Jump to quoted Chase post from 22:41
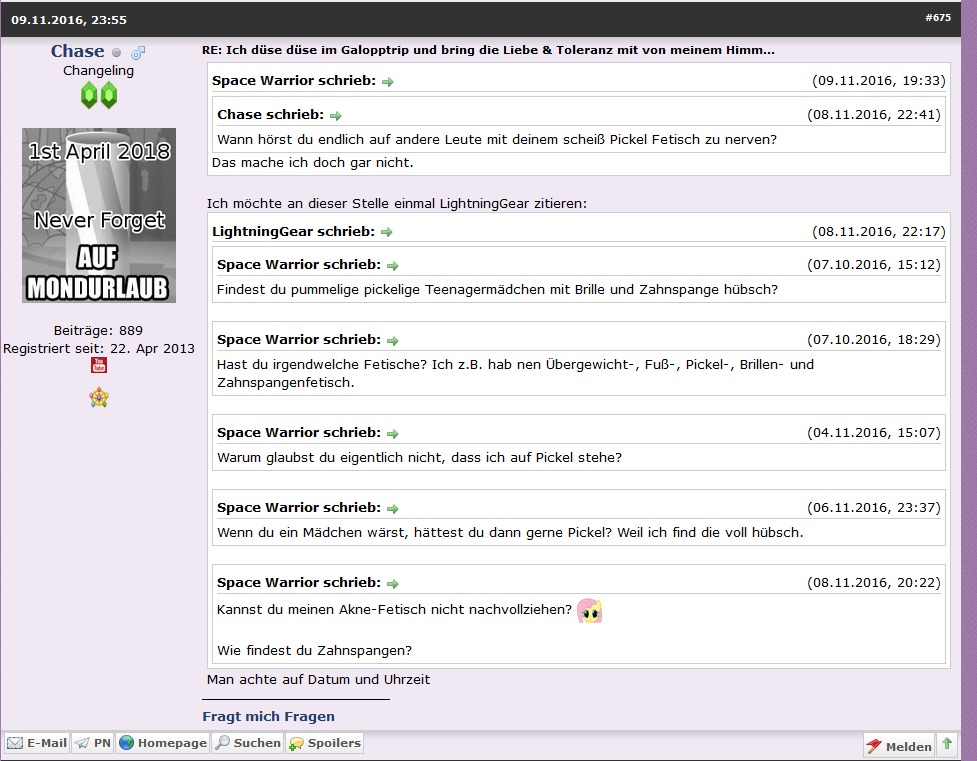This screenshot has width=977, height=761. [336, 115]
